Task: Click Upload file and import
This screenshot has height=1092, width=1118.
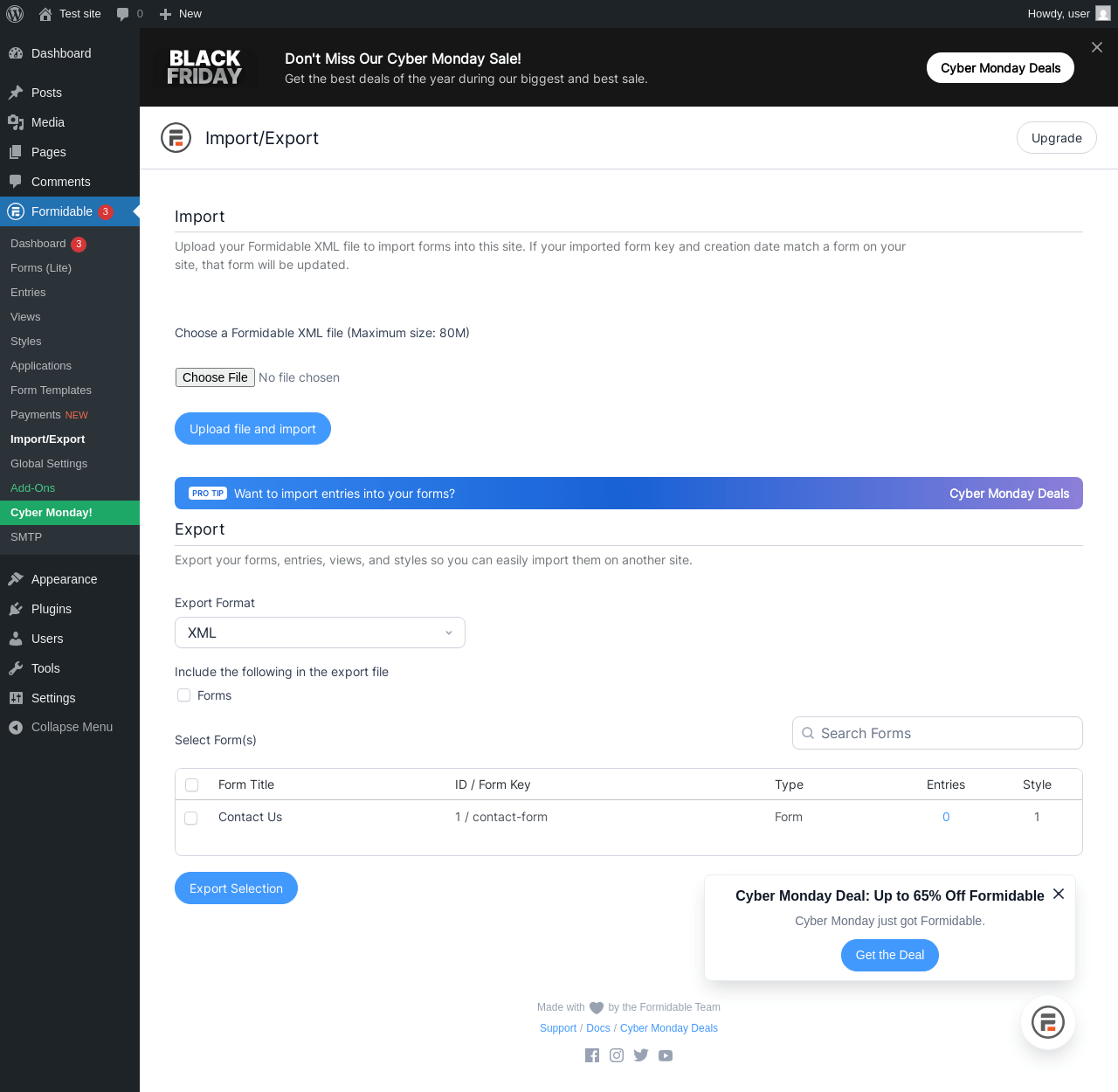Action: coord(252,429)
